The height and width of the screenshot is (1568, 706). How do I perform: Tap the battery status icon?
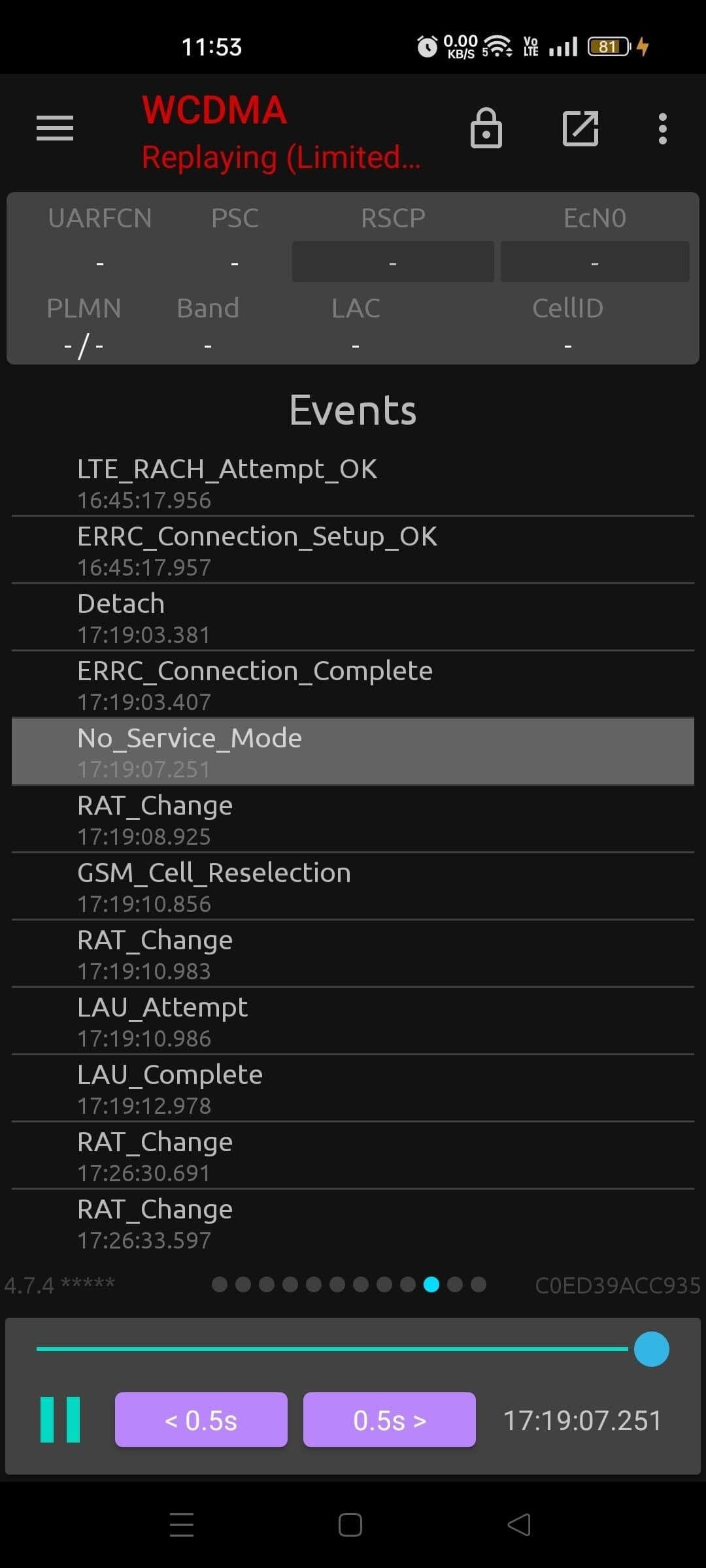tap(609, 46)
